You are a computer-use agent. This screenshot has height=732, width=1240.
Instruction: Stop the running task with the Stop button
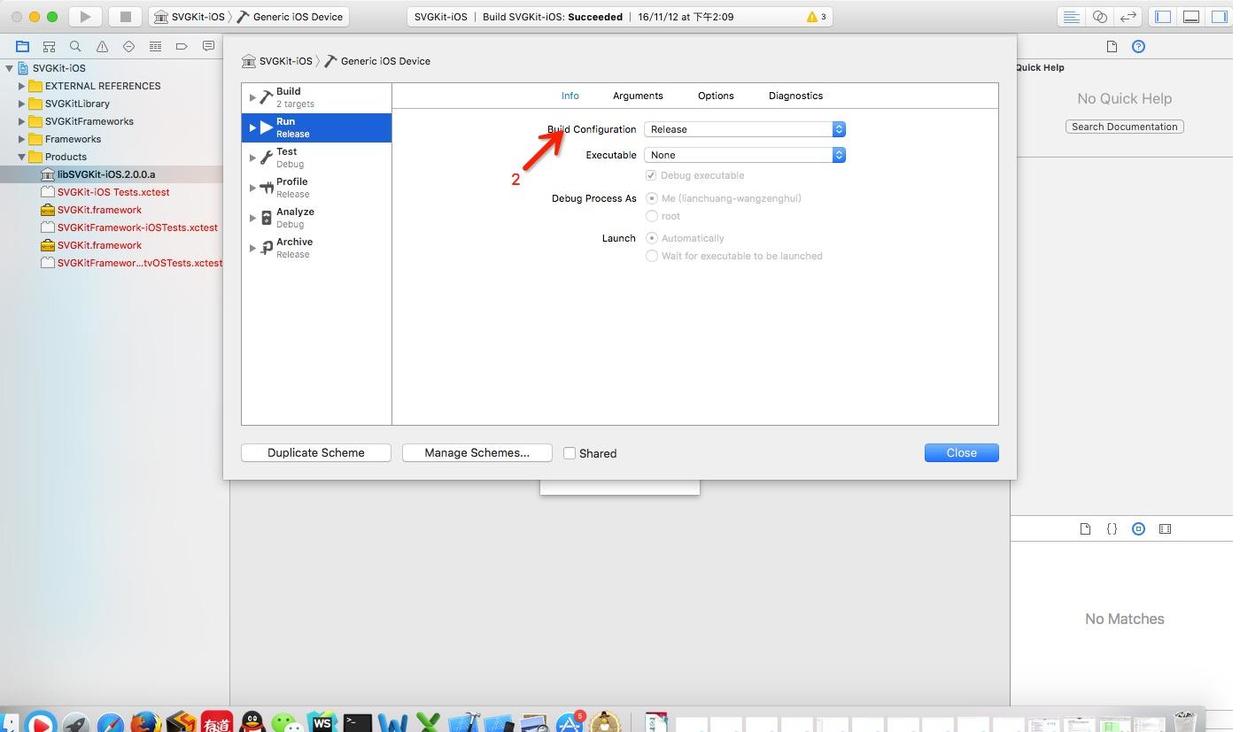125,16
